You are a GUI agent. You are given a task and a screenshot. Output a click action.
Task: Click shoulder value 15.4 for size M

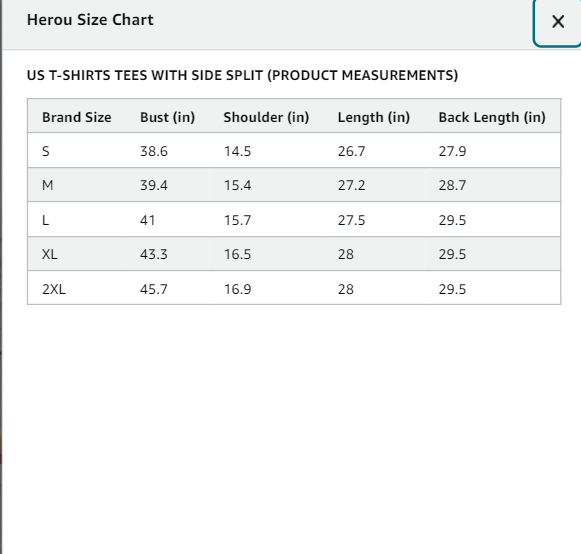[x=238, y=185]
